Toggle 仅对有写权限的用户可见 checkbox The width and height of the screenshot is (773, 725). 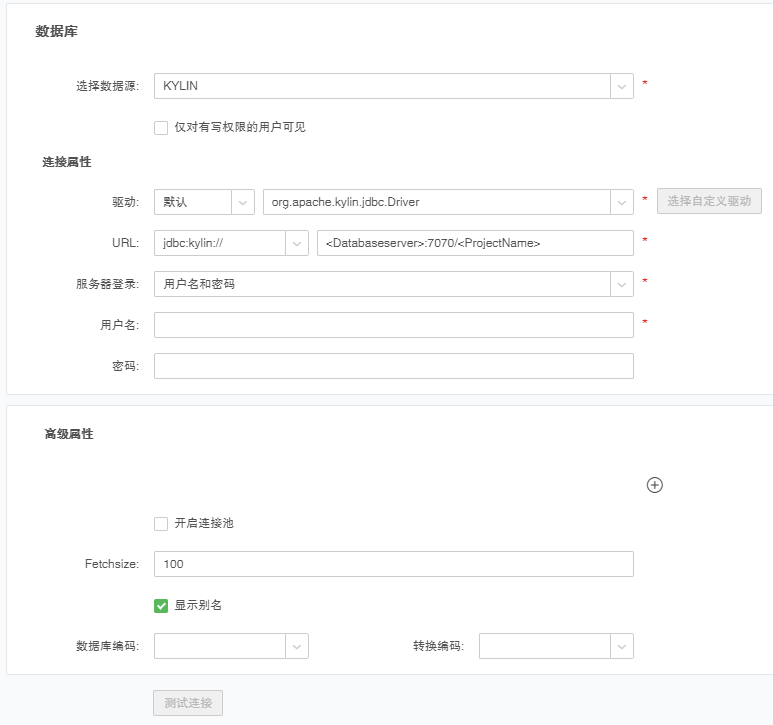161,128
